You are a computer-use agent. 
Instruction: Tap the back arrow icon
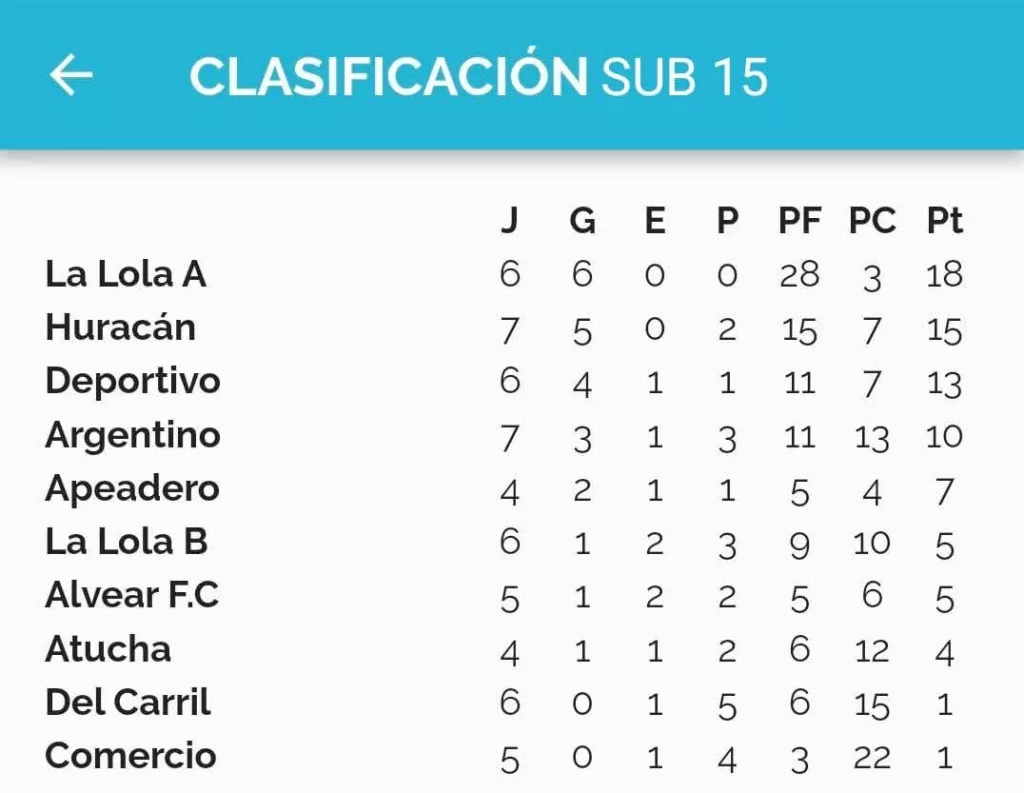71,74
